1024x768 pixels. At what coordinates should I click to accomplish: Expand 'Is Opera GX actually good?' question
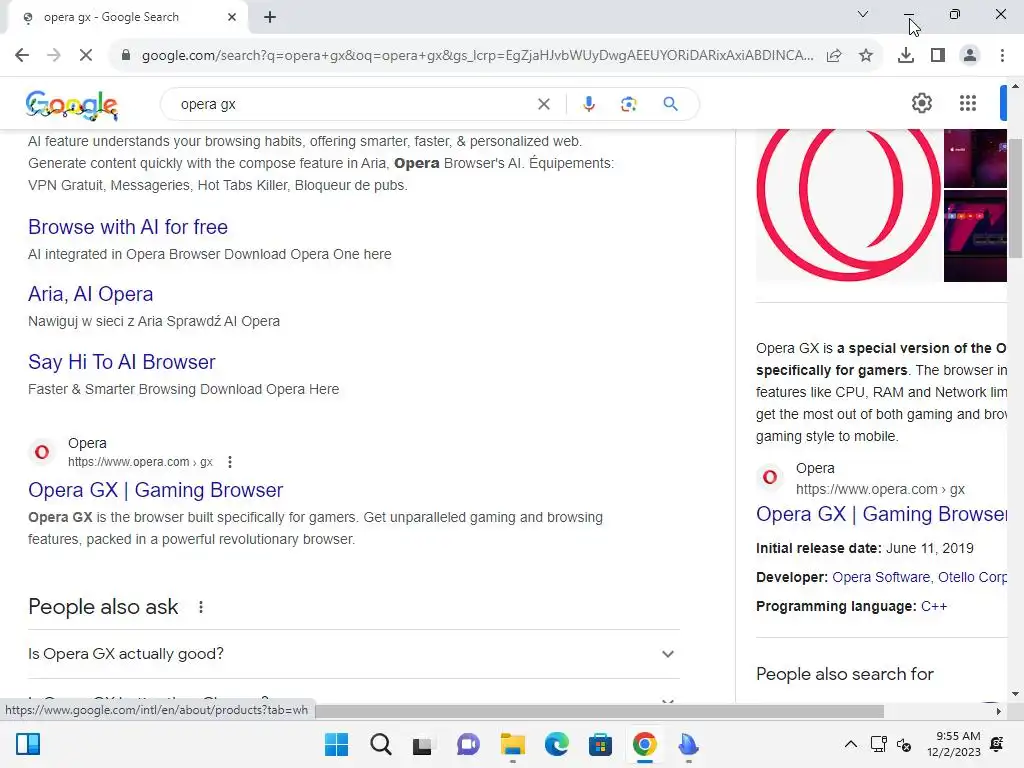(x=353, y=654)
